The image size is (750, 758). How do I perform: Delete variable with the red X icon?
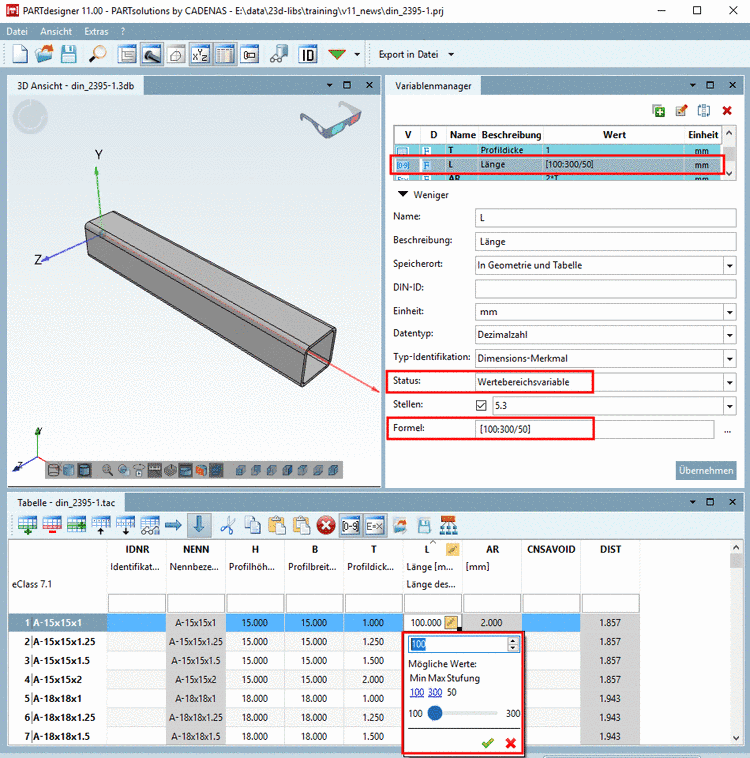click(x=727, y=111)
